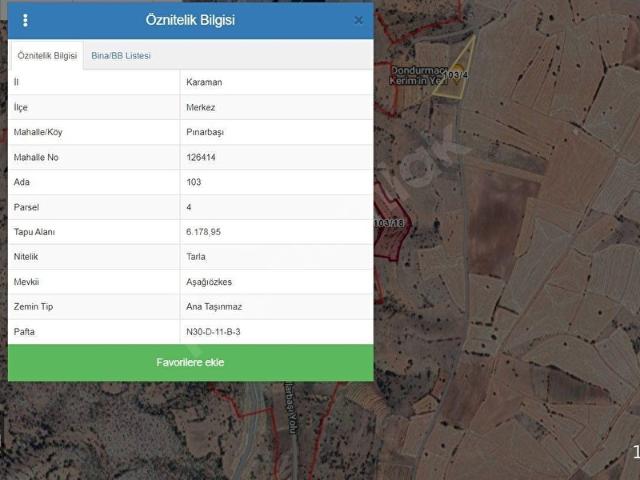Viewport: 640px width, 480px height.
Task: Click the Dondurmacı Kerim'in Yeri map label
Action: pyautogui.click(x=419, y=76)
